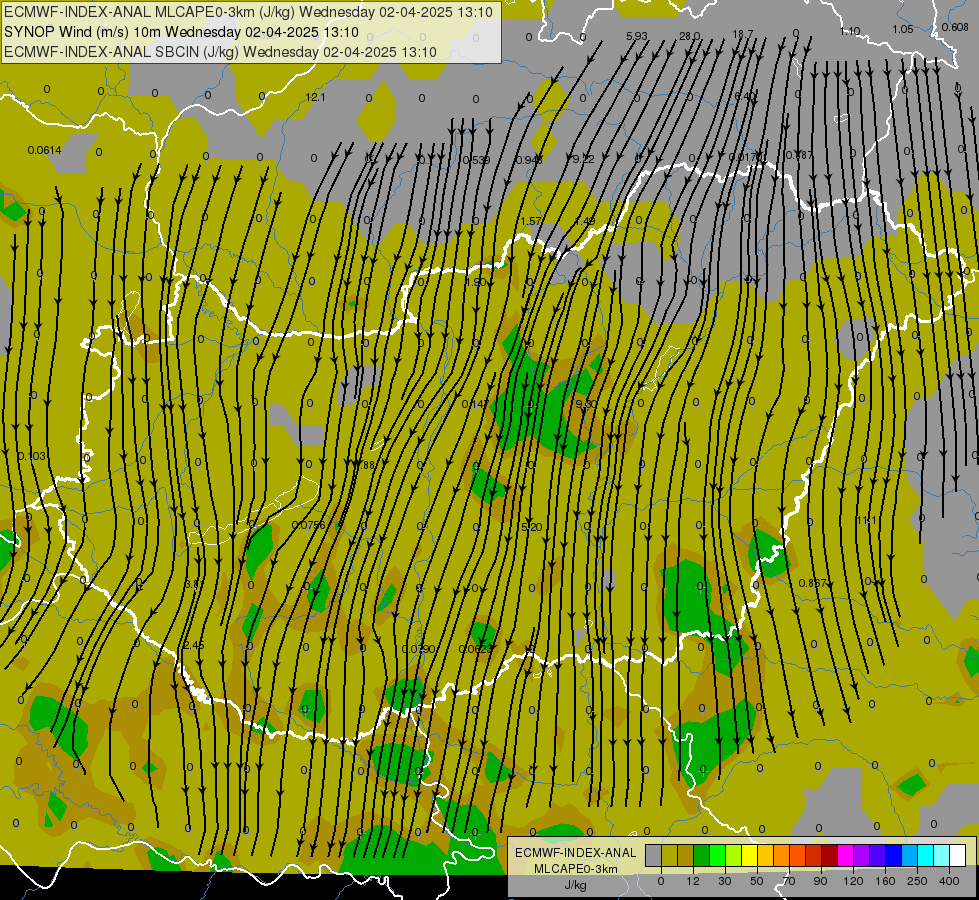The height and width of the screenshot is (900, 979).
Task: Click the legend tick label 250
Action: pyautogui.click(x=917, y=881)
